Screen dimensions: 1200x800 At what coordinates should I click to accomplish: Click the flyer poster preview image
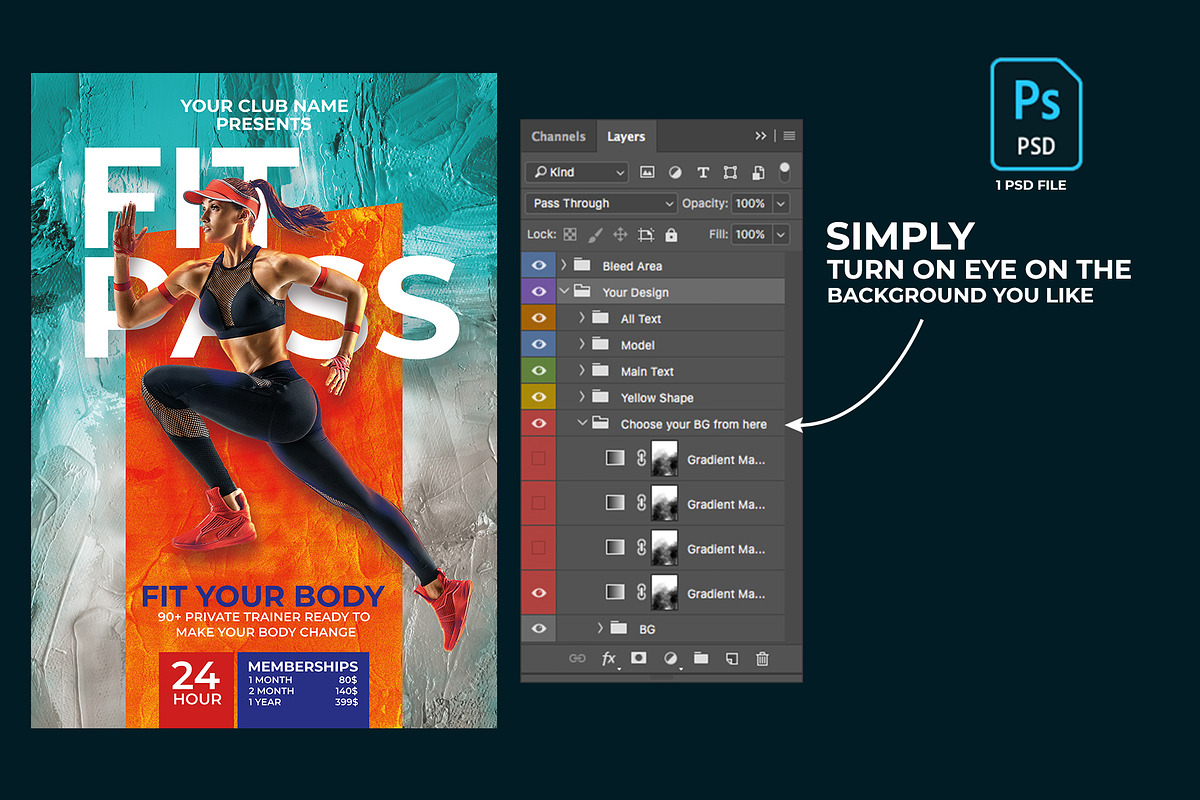(x=264, y=400)
